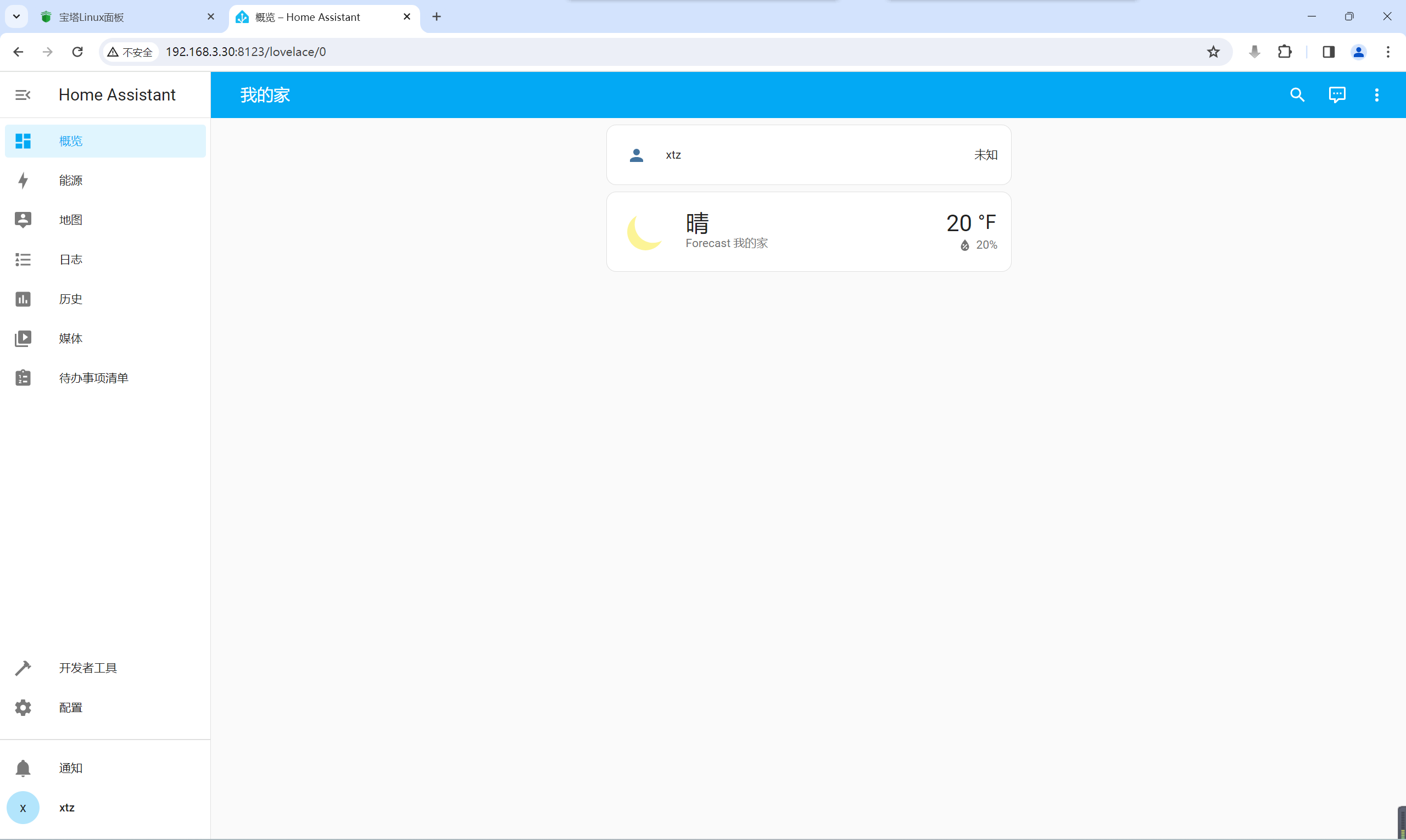Open 配置 settings page
This screenshot has width=1406, height=840.
71,708
